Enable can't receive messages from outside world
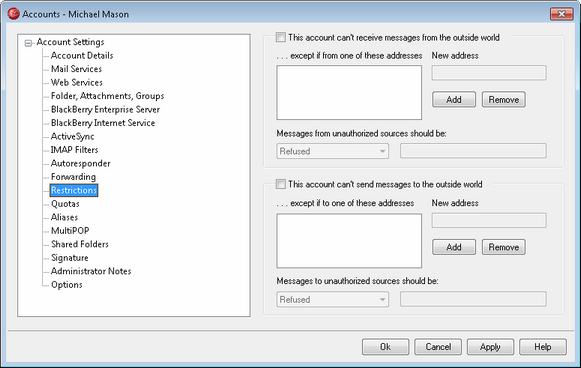The height and width of the screenshot is (368, 581). 281,37
